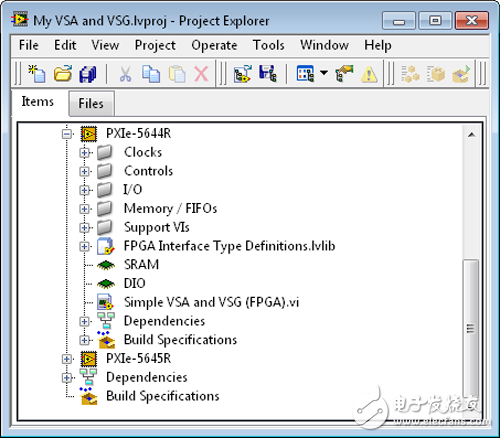500x438 pixels.
Task: Select the DIO tree item label
Action: click(135, 283)
